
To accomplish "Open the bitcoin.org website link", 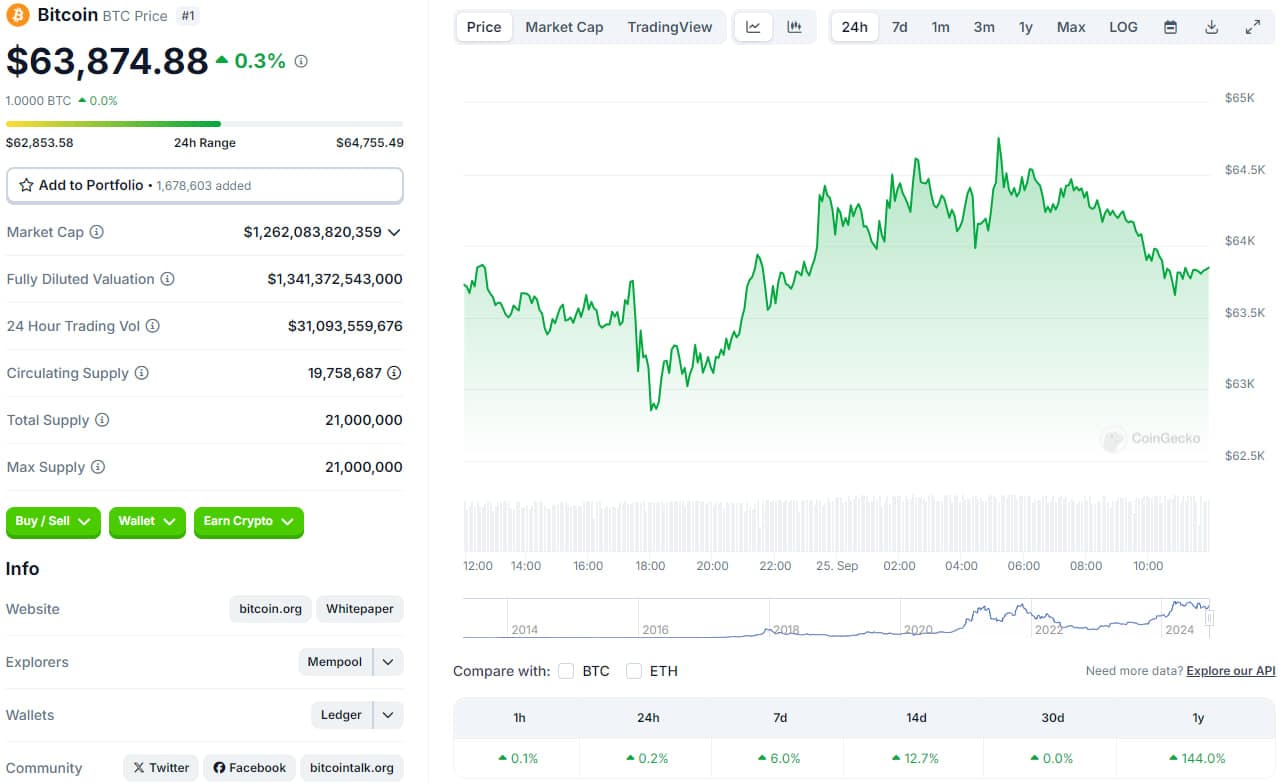I will (271, 609).
